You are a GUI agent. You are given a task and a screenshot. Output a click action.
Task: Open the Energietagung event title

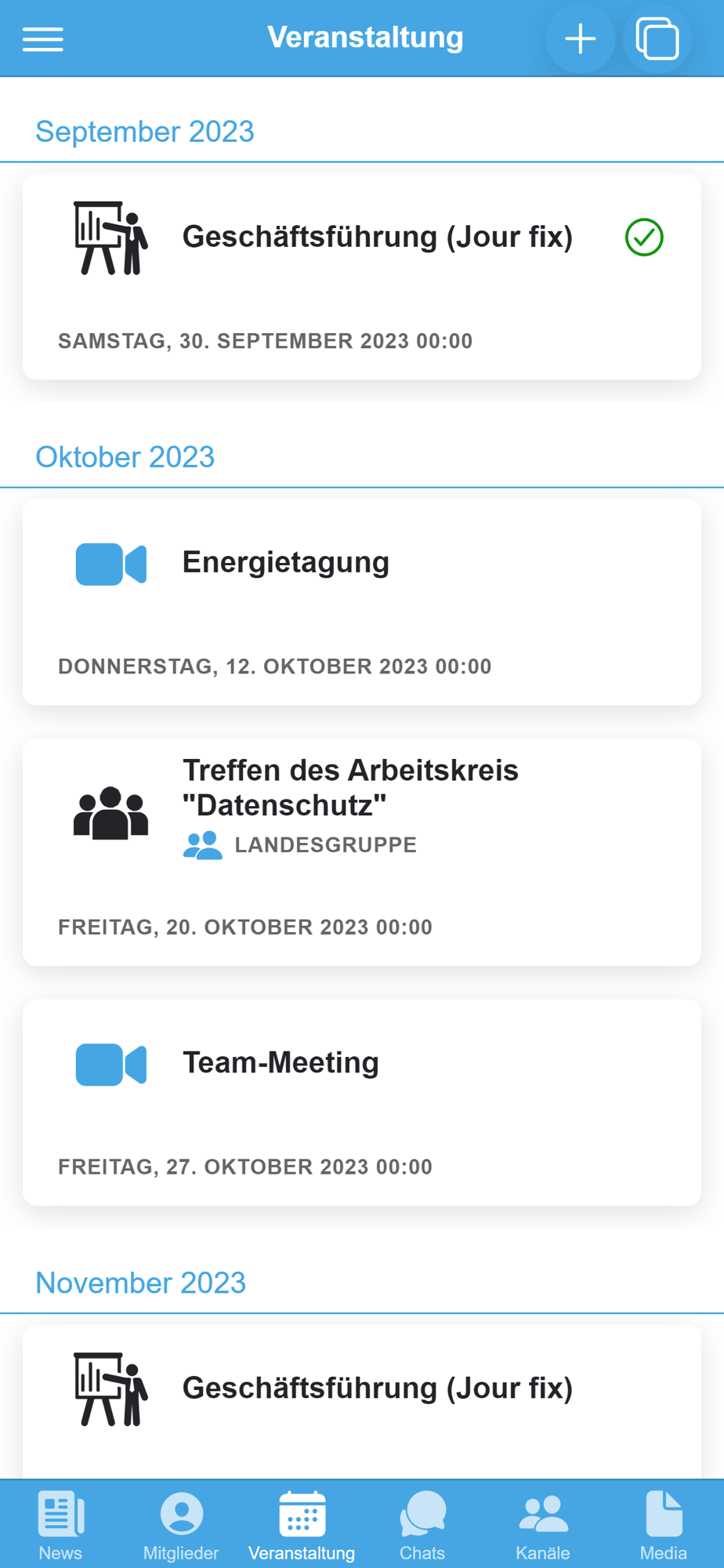pyautogui.click(x=286, y=563)
